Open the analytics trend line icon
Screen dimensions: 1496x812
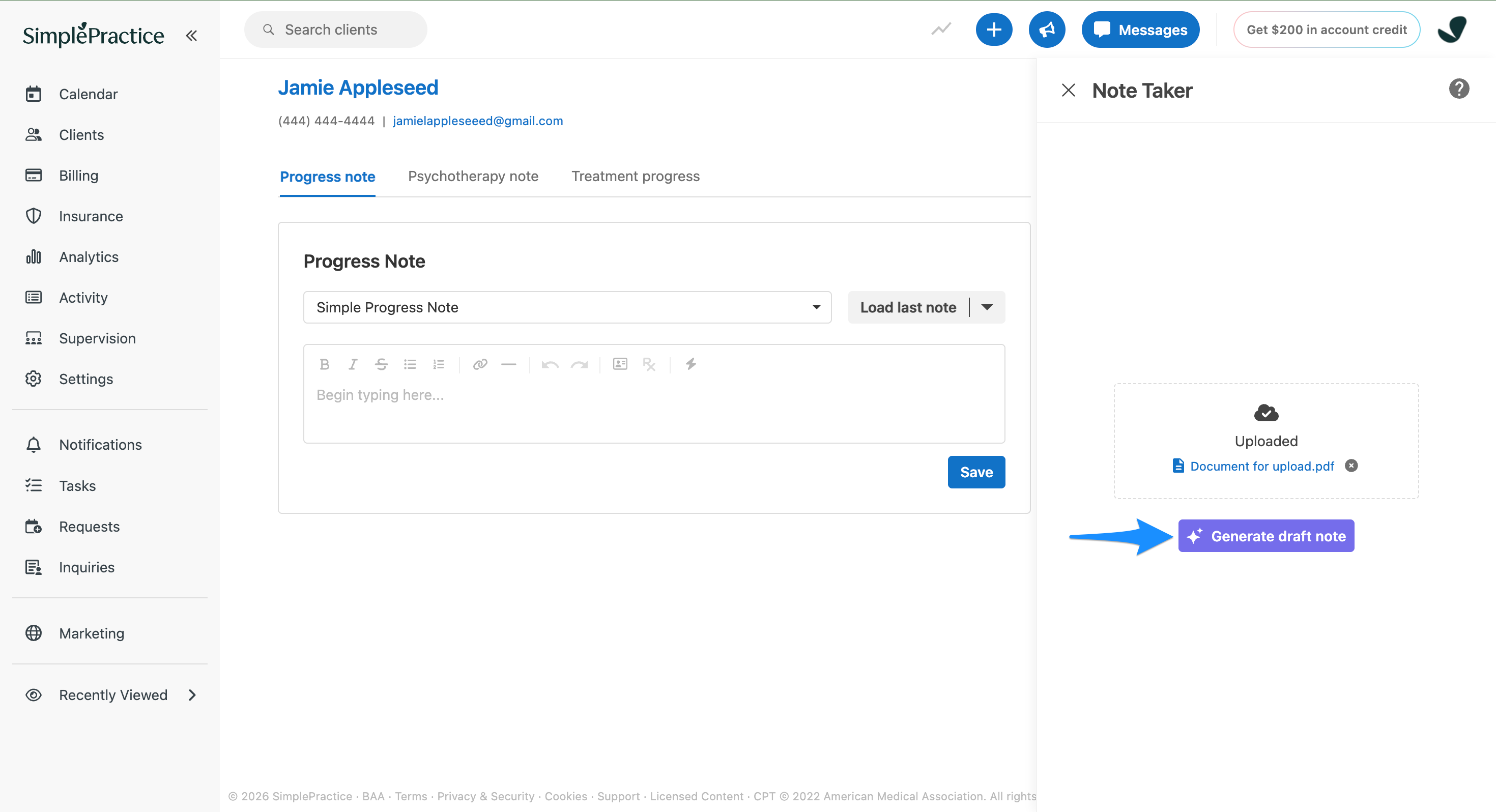tap(941, 29)
